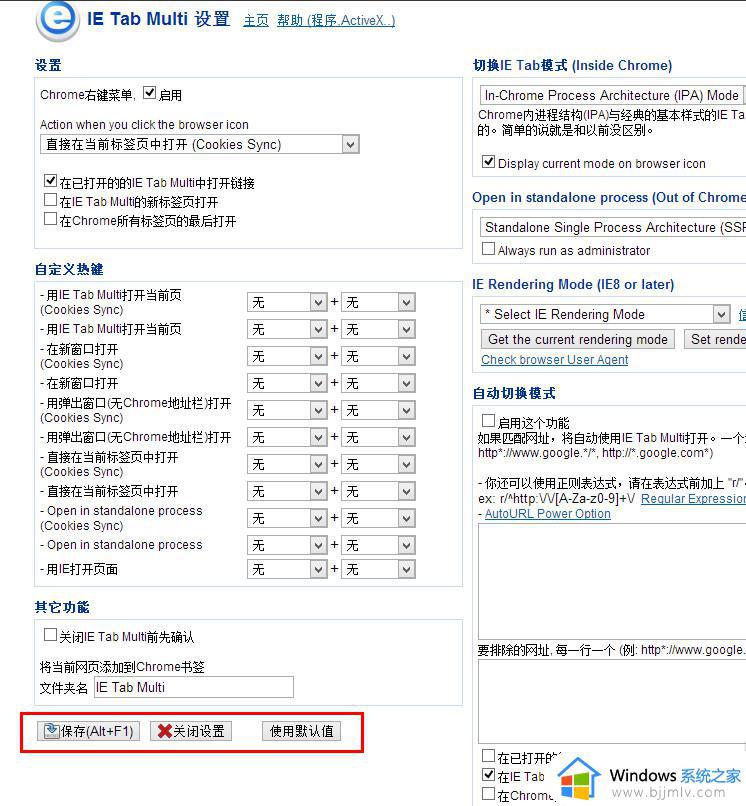Toggle the Chrome右键菜单 启用 checkbox
Image resolution: width=746 pixels, height=806 pixels.
pyautogui.click(x=149, y=93)
